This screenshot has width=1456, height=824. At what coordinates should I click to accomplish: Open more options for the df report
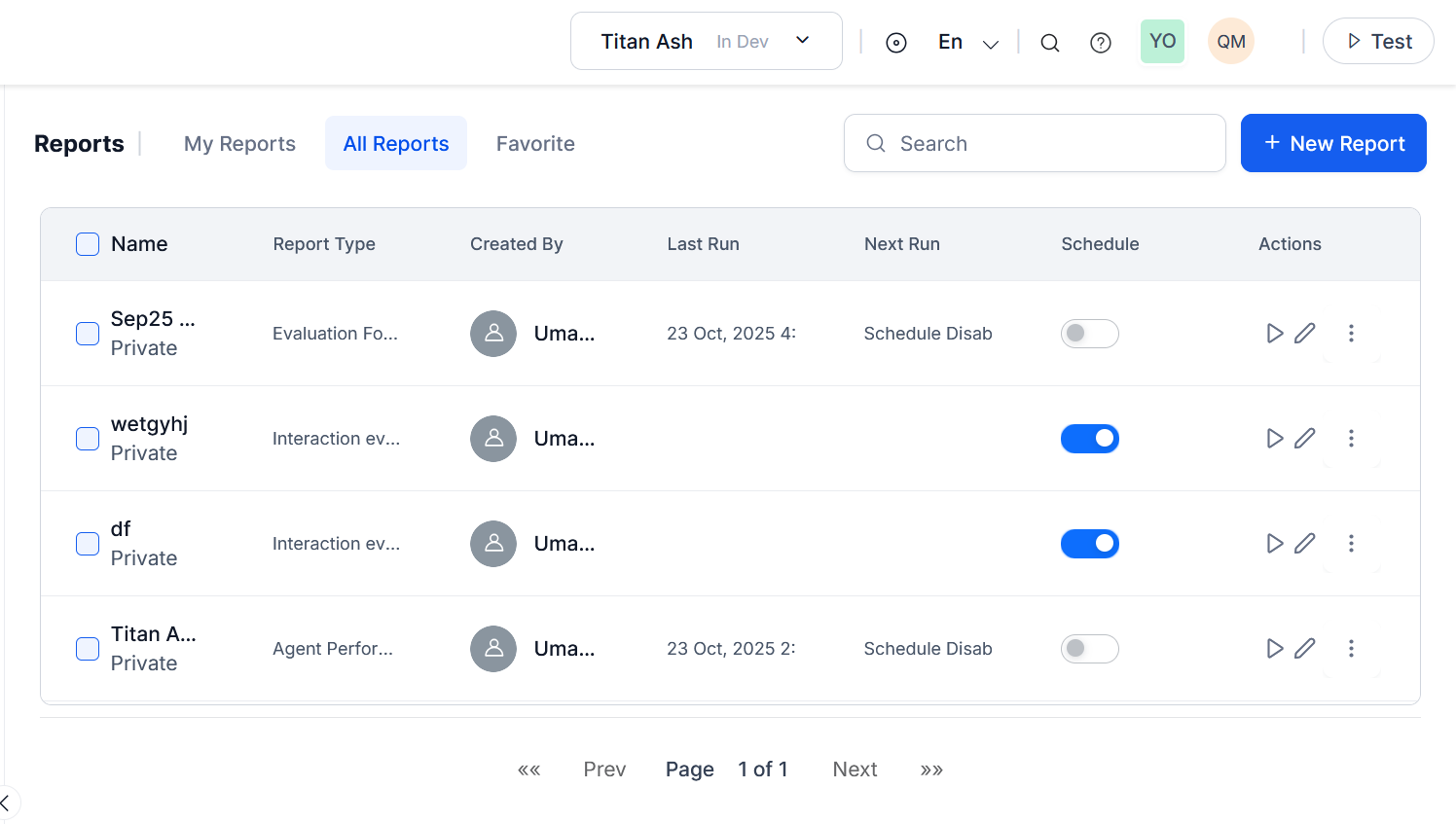click(1351, 544)
